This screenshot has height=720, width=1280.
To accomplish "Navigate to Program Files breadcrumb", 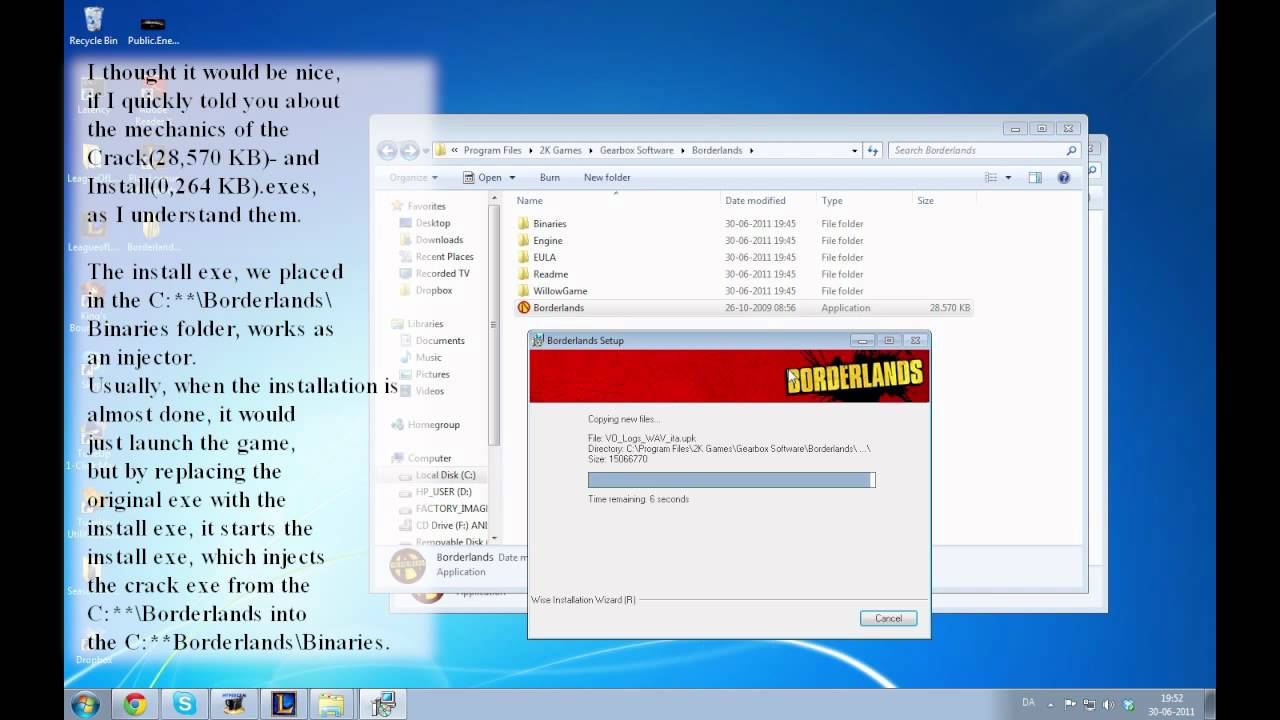I will coord(492,151).
